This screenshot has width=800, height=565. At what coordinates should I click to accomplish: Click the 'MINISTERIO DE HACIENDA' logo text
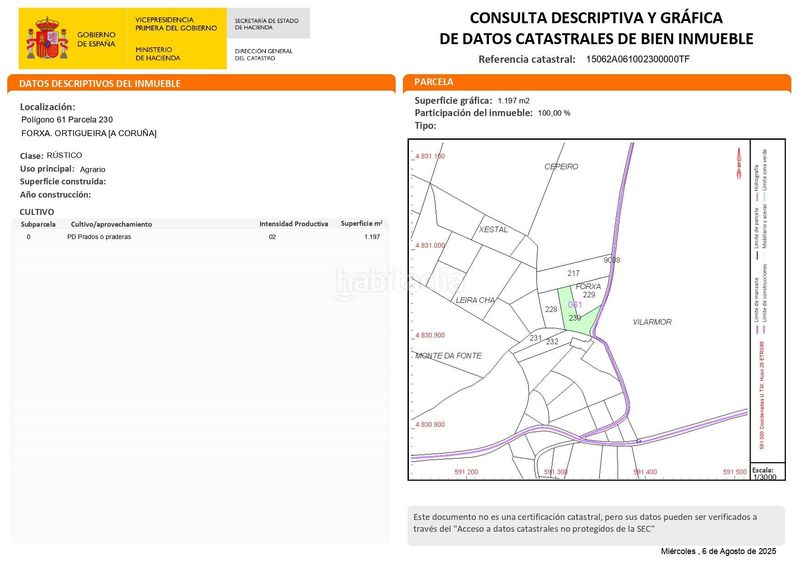[x=158, y=54]
